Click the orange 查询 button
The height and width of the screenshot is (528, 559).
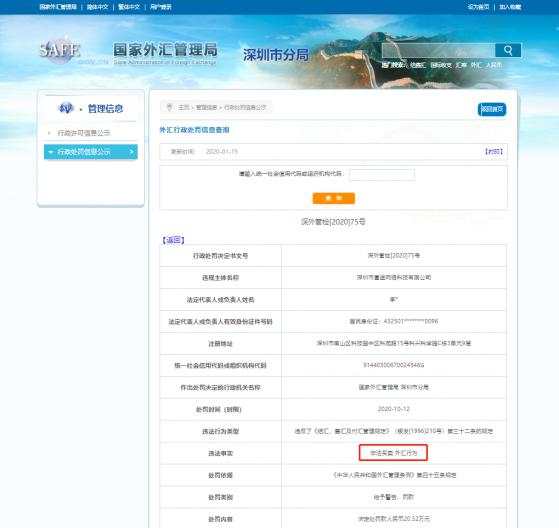point(334,198)
